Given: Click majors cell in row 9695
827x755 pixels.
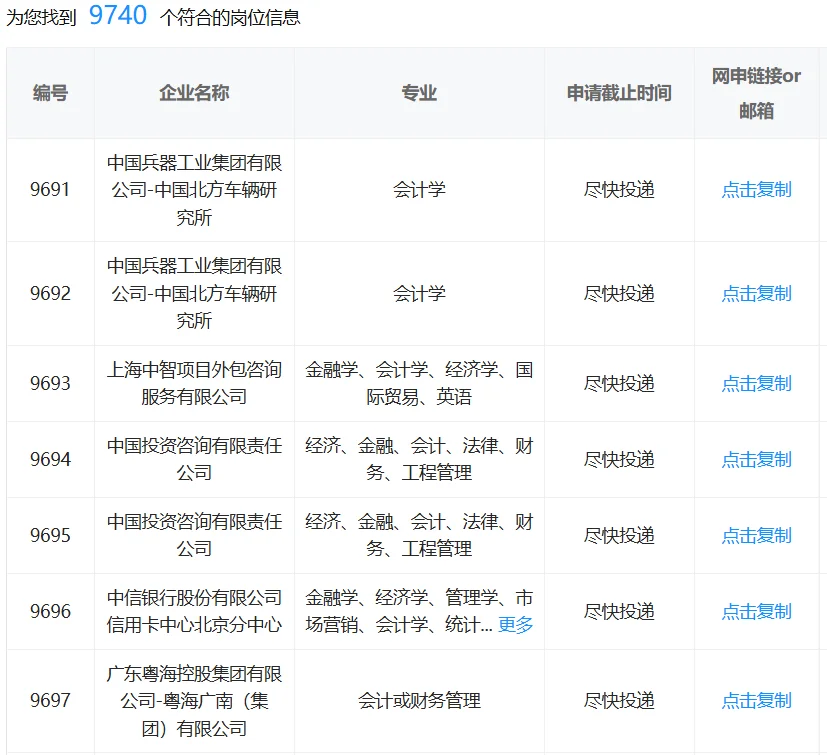Looking at the screenshot, I should coord(419,536).
